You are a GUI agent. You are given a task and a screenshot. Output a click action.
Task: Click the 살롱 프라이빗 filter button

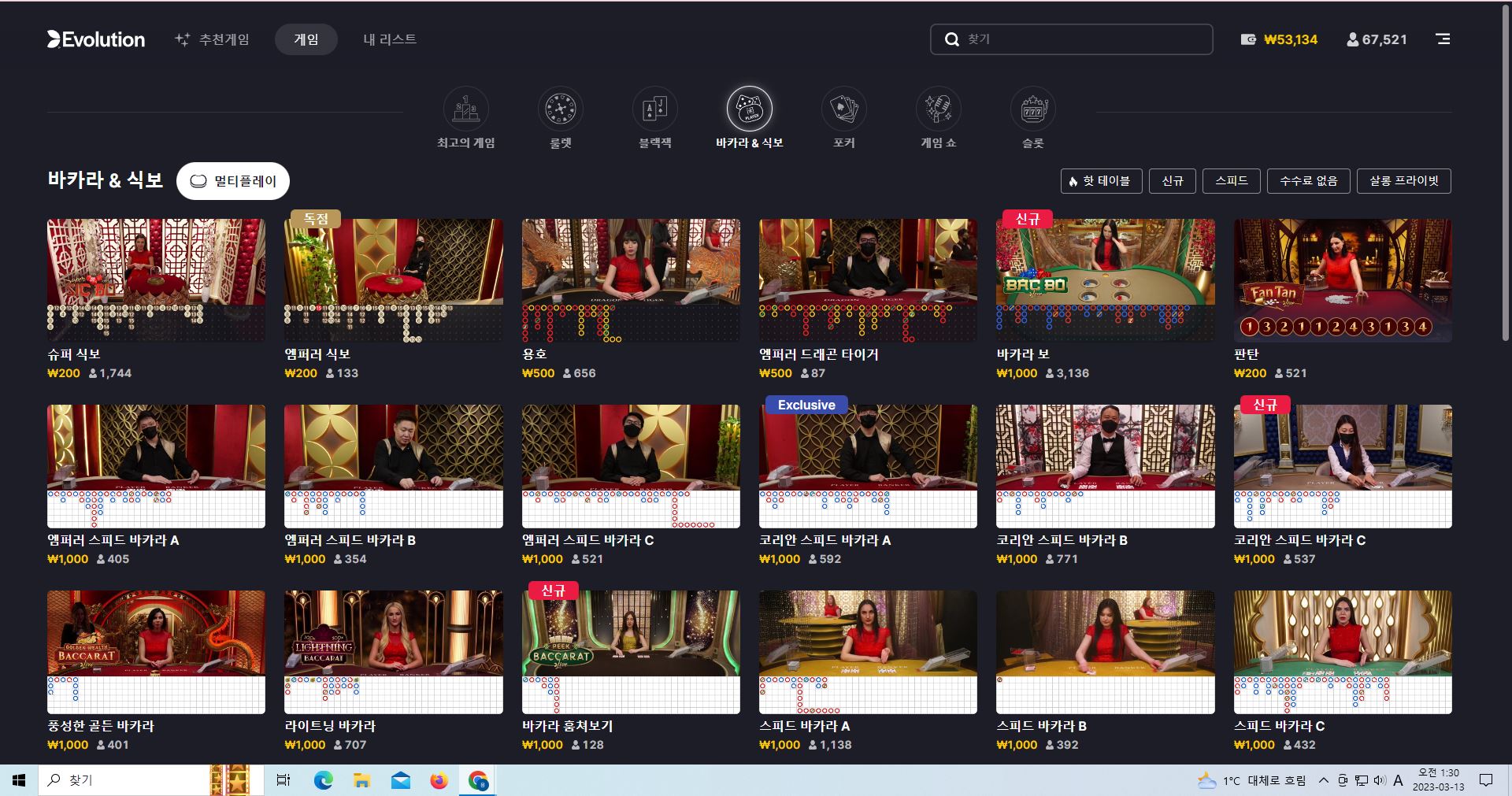[1404, 181]
